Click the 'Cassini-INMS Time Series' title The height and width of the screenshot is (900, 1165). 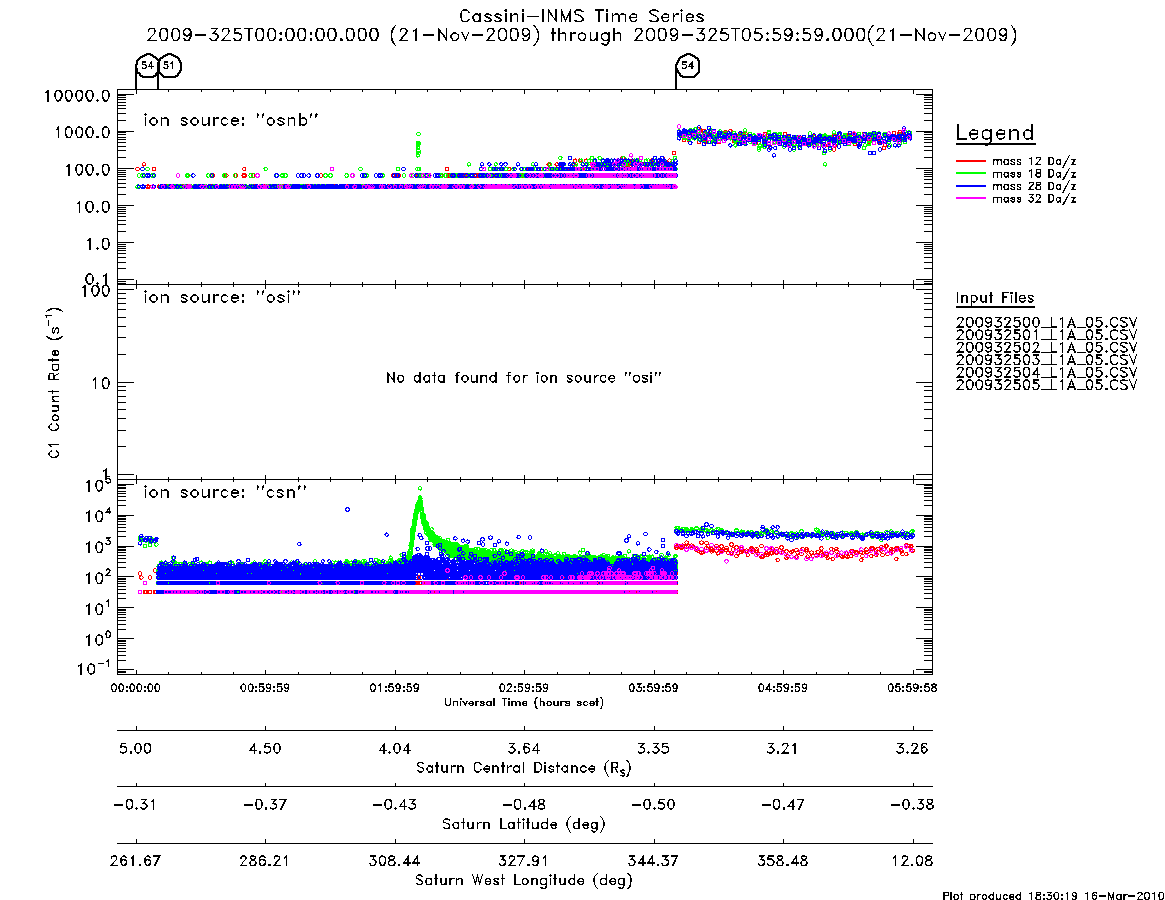click(582, 16)
